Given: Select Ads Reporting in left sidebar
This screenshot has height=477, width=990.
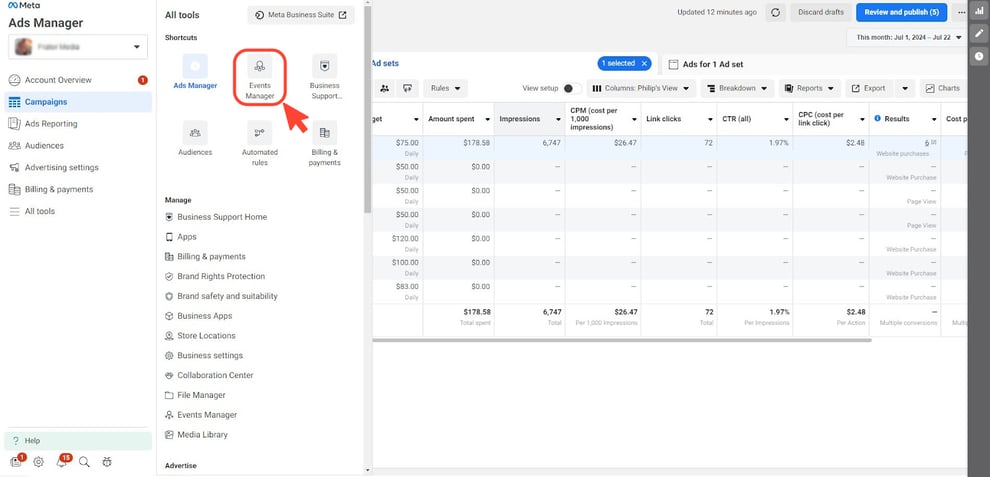Looking at the screenshot, I should (x=50, y=124).
